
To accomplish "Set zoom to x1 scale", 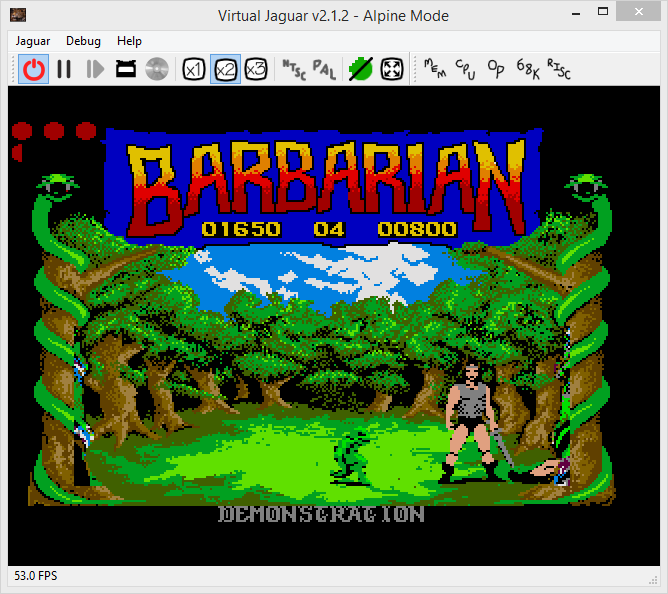I will [x=193, y=69].
